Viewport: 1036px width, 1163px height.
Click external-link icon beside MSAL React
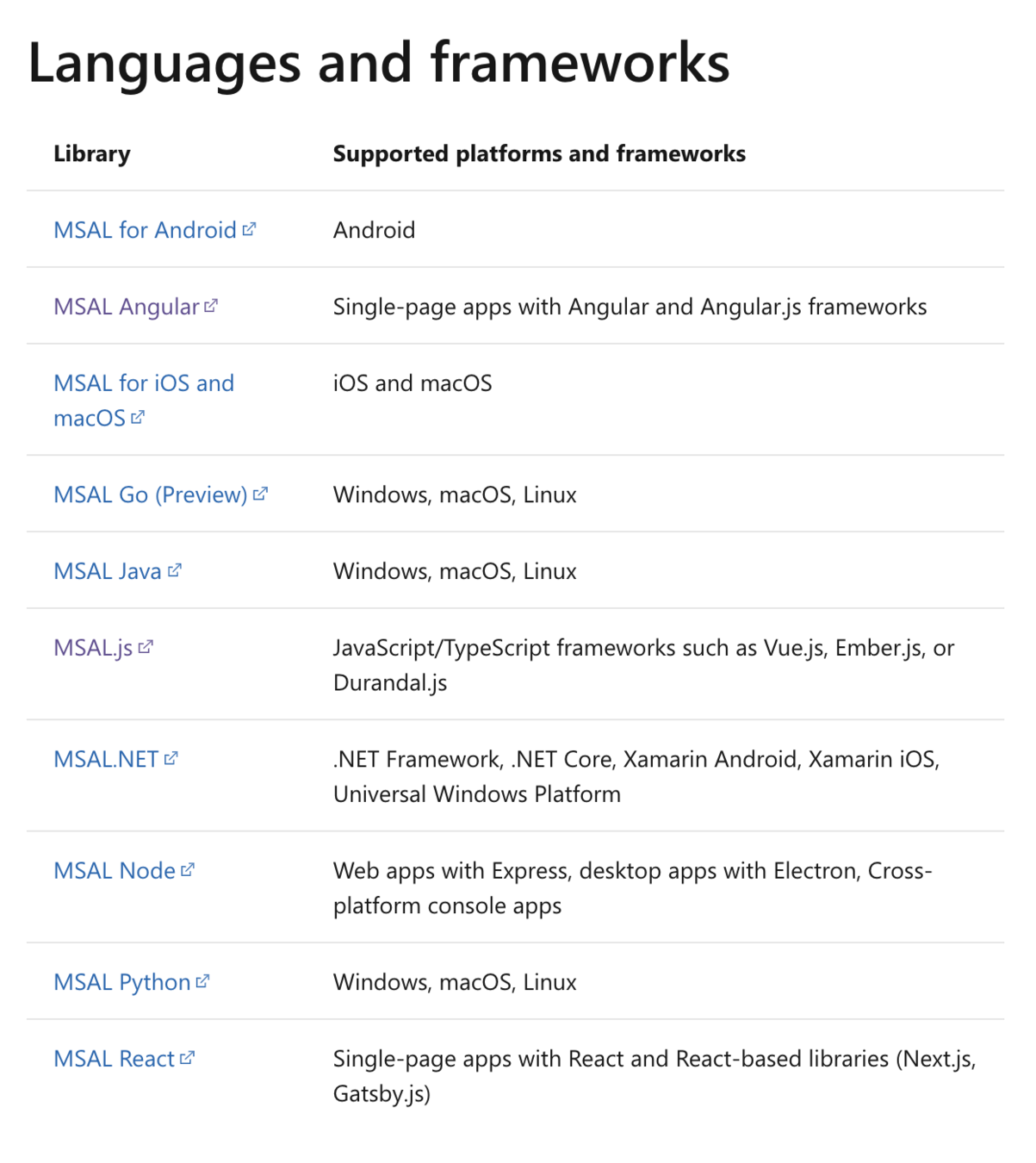[x=188, y=1058]
